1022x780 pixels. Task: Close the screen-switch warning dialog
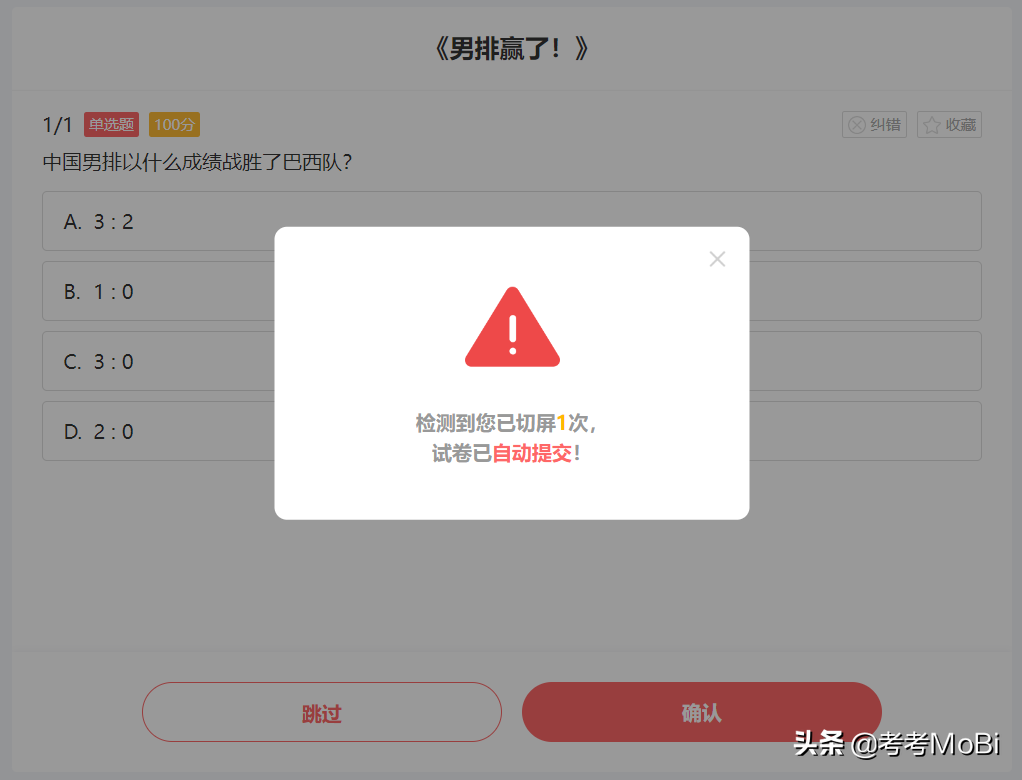[717, 259]
